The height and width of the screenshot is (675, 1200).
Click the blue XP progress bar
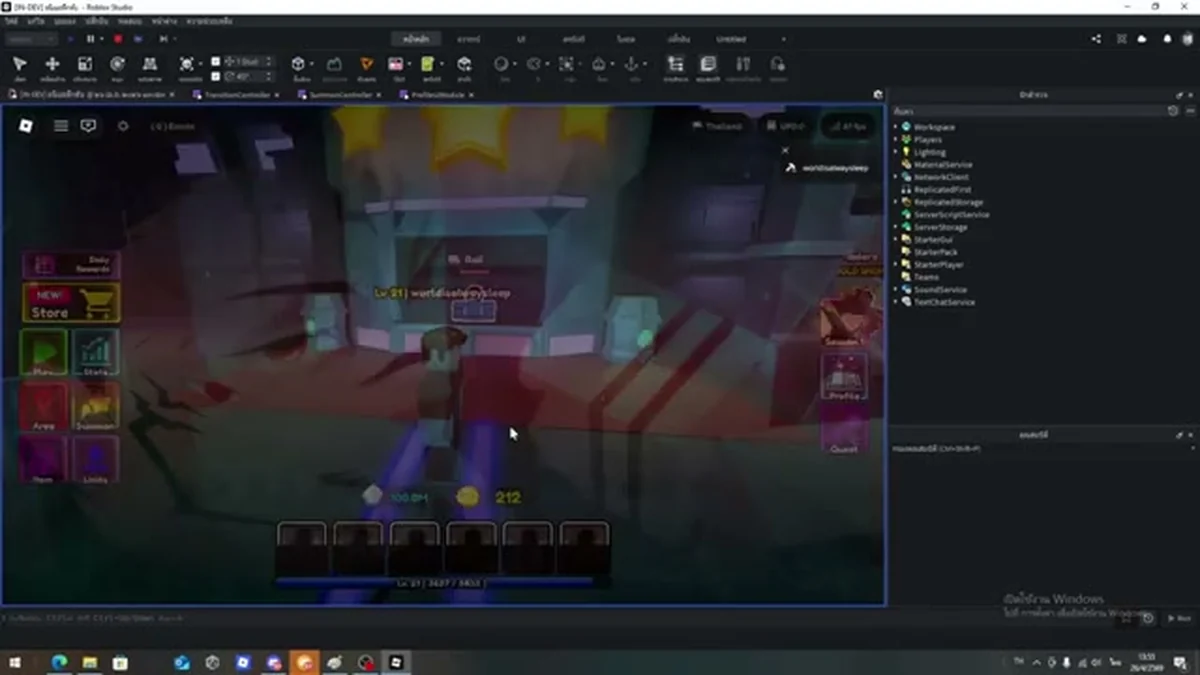point(434,582)
